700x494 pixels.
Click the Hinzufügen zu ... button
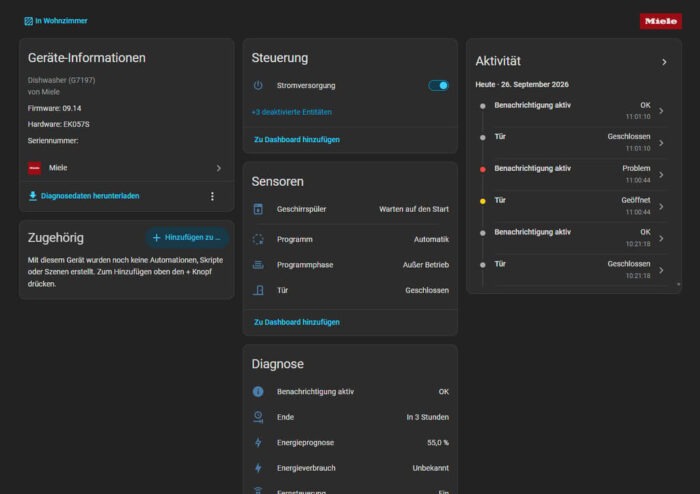click(187, 237)
